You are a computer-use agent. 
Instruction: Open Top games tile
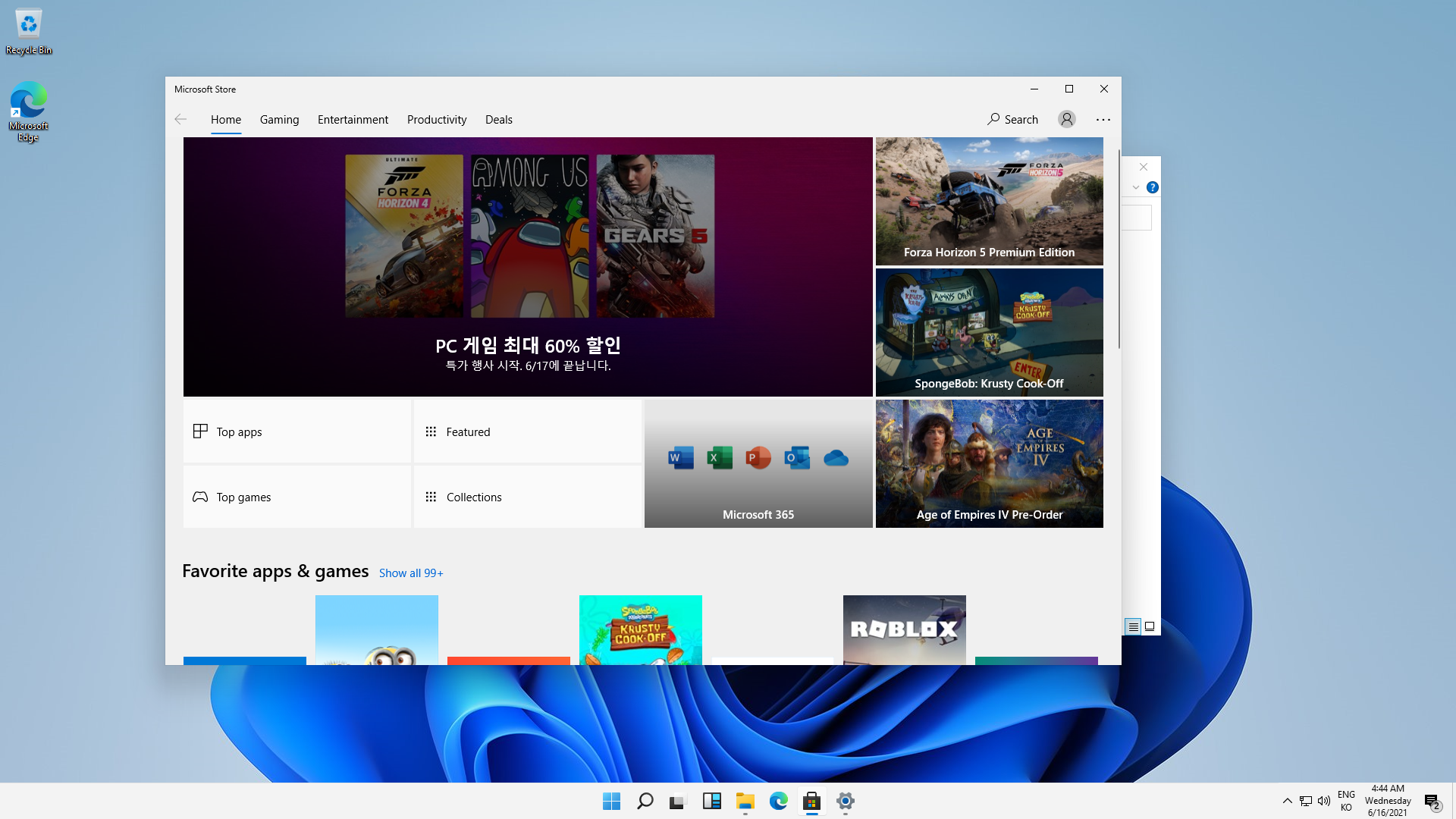point(297,497)
